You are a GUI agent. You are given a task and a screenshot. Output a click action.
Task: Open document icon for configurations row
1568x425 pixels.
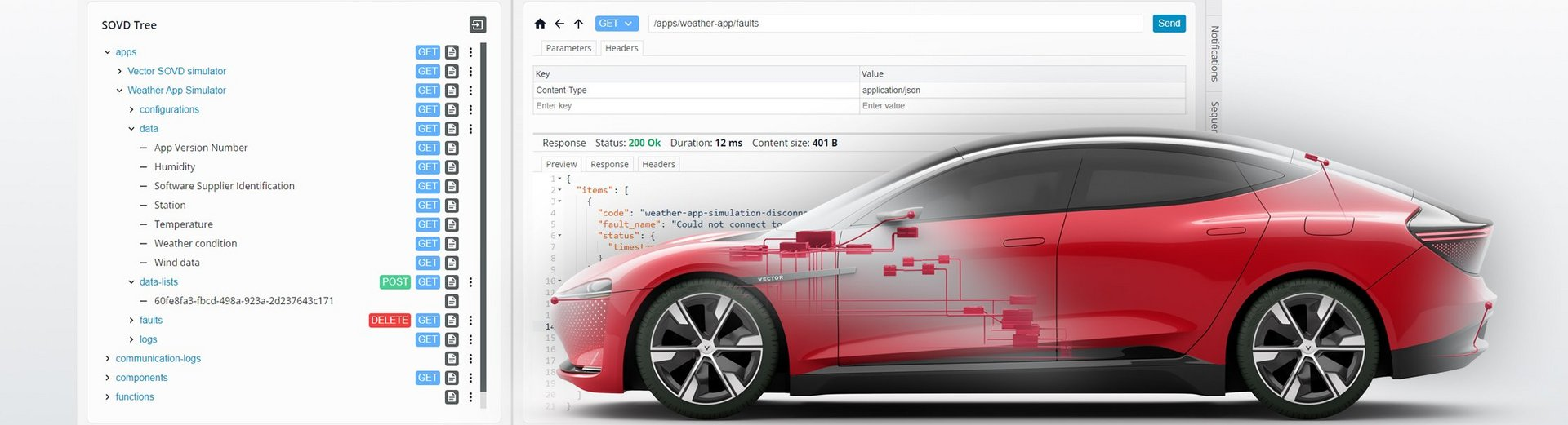452,109
